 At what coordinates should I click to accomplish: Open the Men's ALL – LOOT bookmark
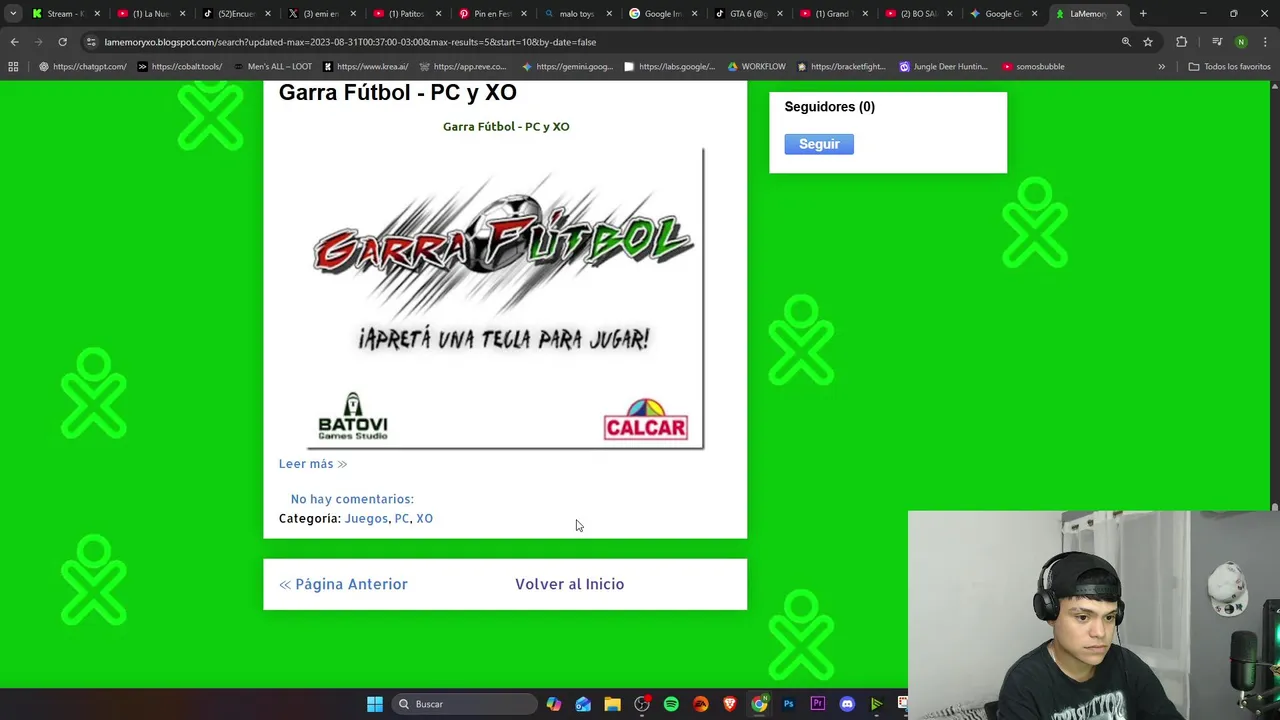(x=272, y=67)
